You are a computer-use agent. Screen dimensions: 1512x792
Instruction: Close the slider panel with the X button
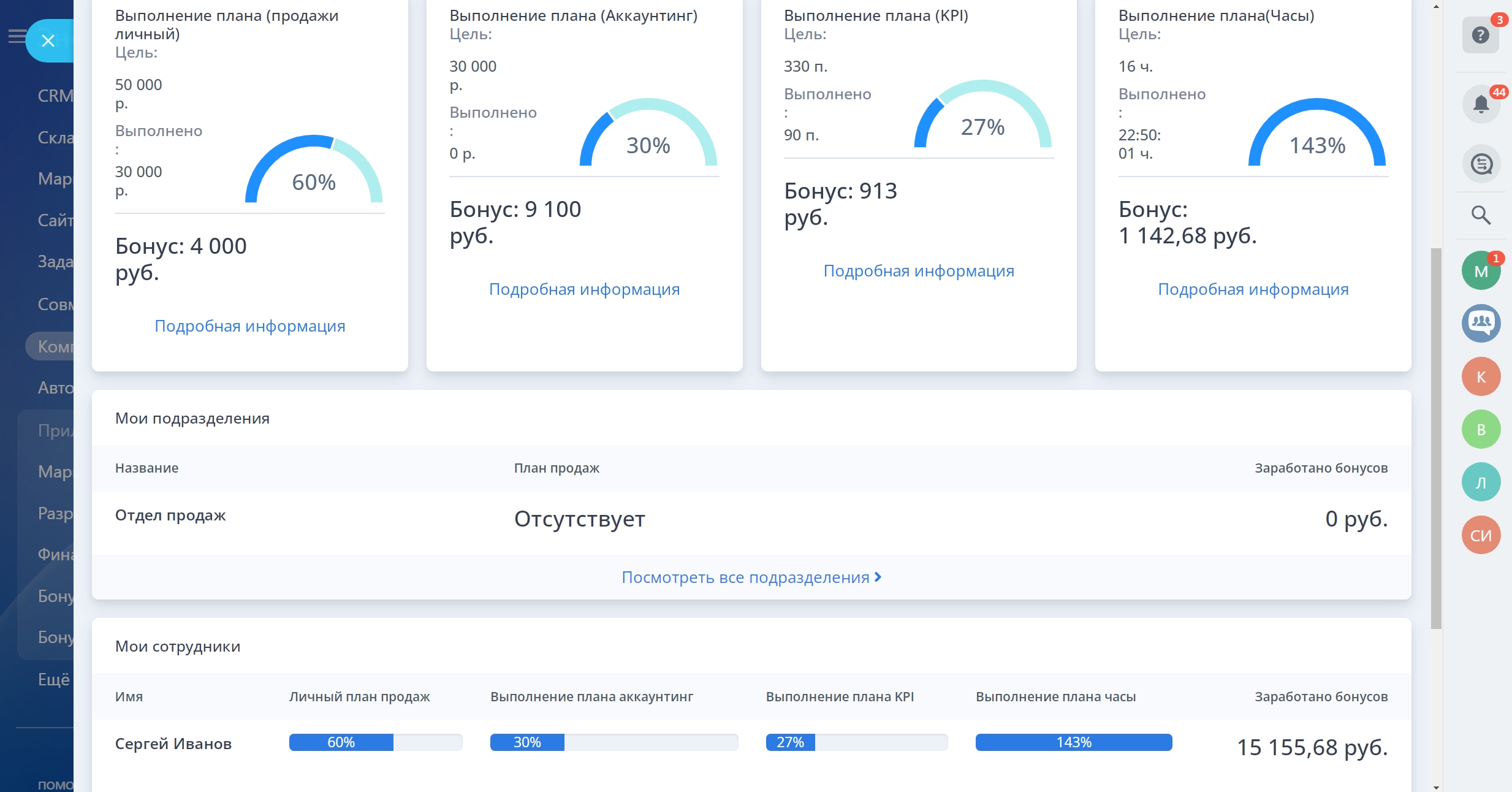48,41
